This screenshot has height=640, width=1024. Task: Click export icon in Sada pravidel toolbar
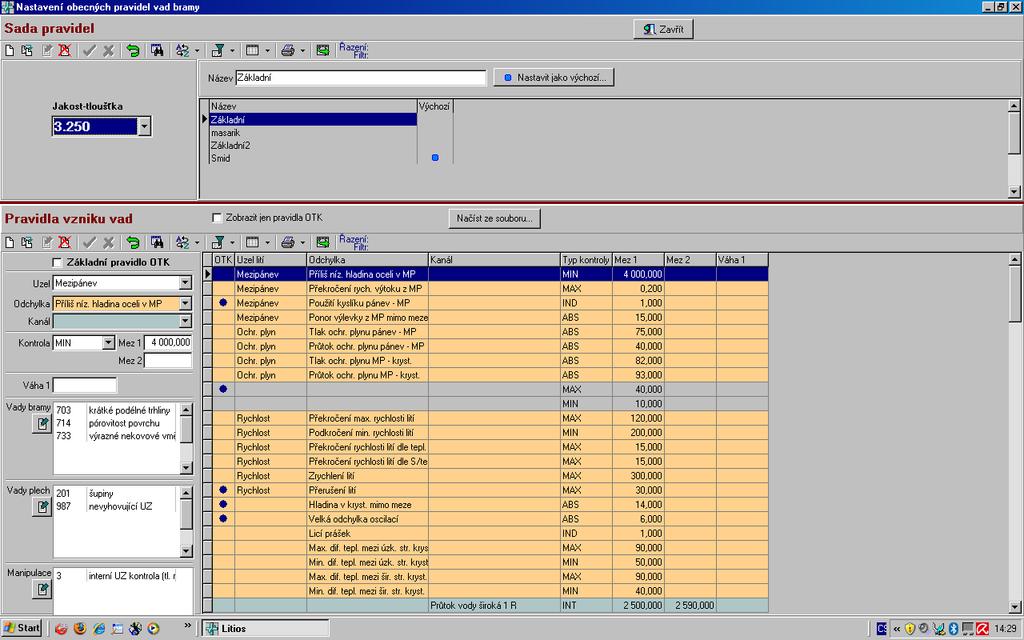[x=323, y=50]
